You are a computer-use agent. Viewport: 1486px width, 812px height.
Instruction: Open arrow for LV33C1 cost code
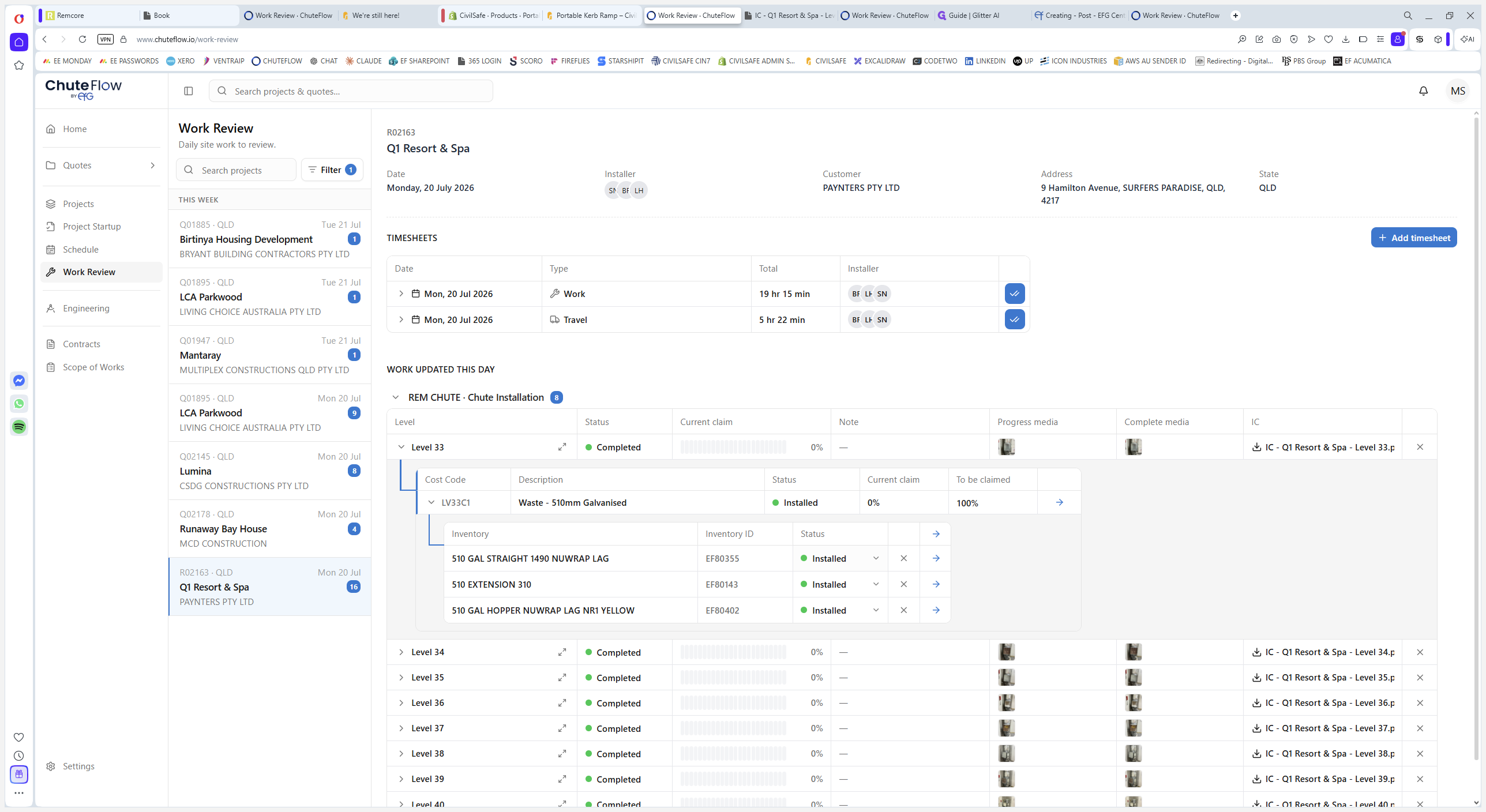pos(1059,502)
